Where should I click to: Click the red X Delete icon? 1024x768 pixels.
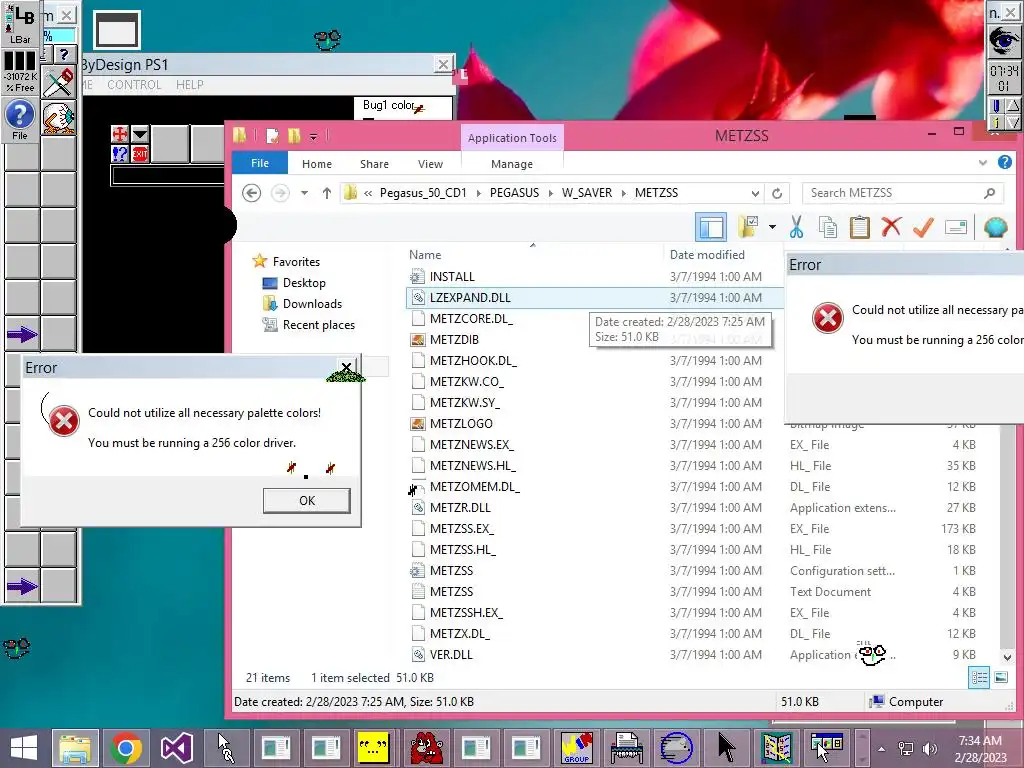(x=891, y=227)
